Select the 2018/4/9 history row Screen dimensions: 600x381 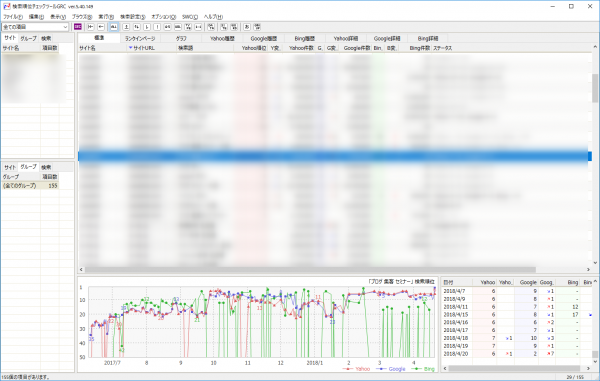click(x=517, y=299)
